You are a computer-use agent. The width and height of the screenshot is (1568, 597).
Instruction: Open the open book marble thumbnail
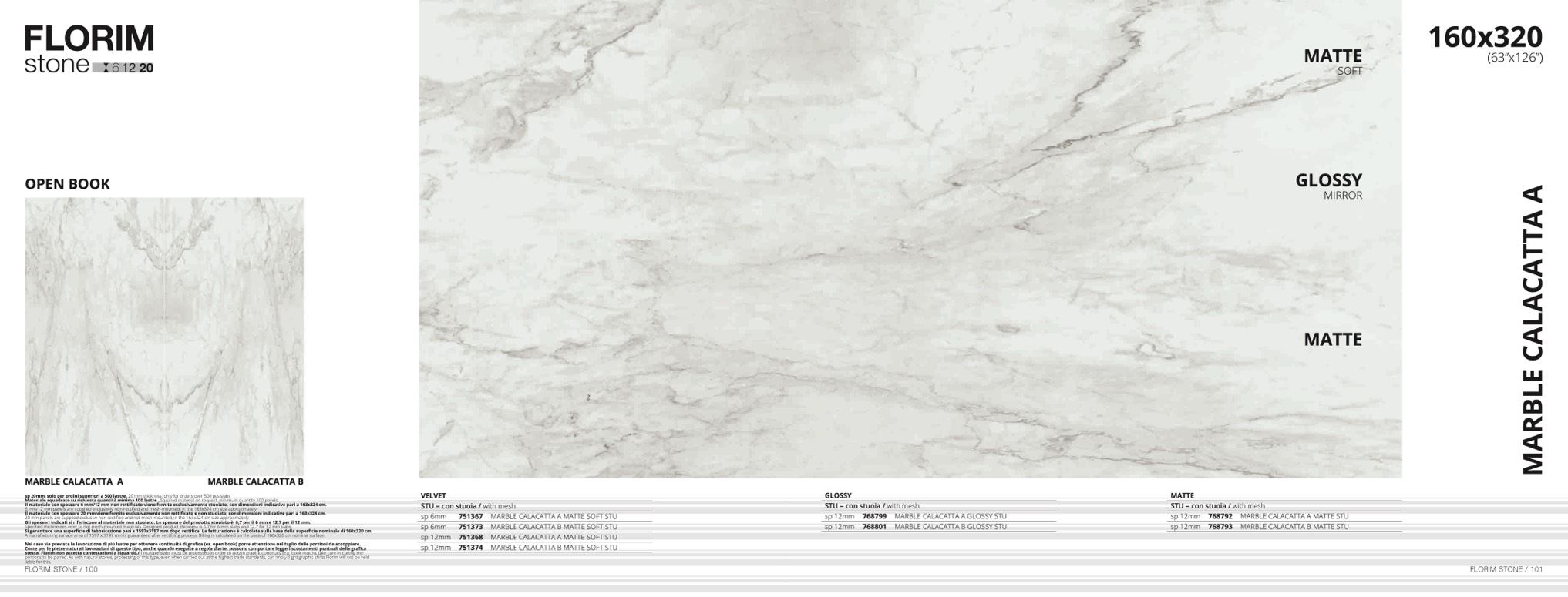pos(163,336)
